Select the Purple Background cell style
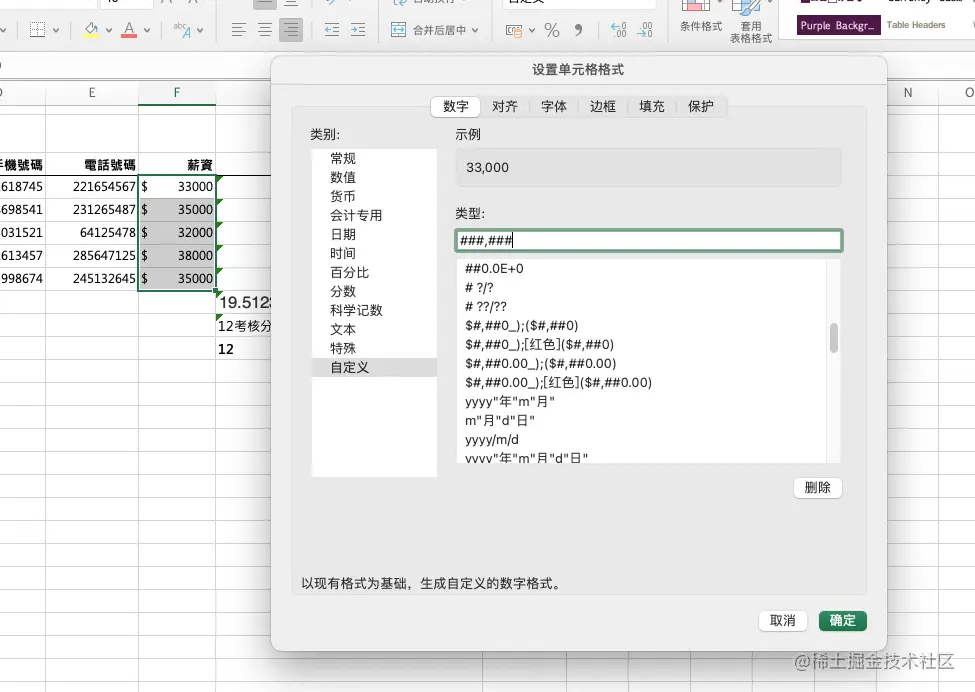 click(x=838, y=25)
